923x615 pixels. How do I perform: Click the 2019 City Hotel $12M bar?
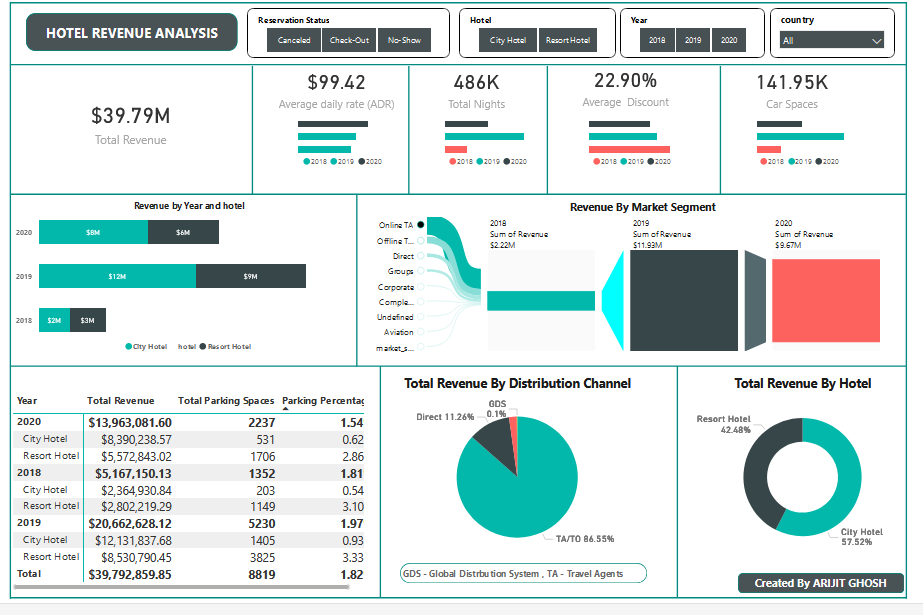click(117, 276)
